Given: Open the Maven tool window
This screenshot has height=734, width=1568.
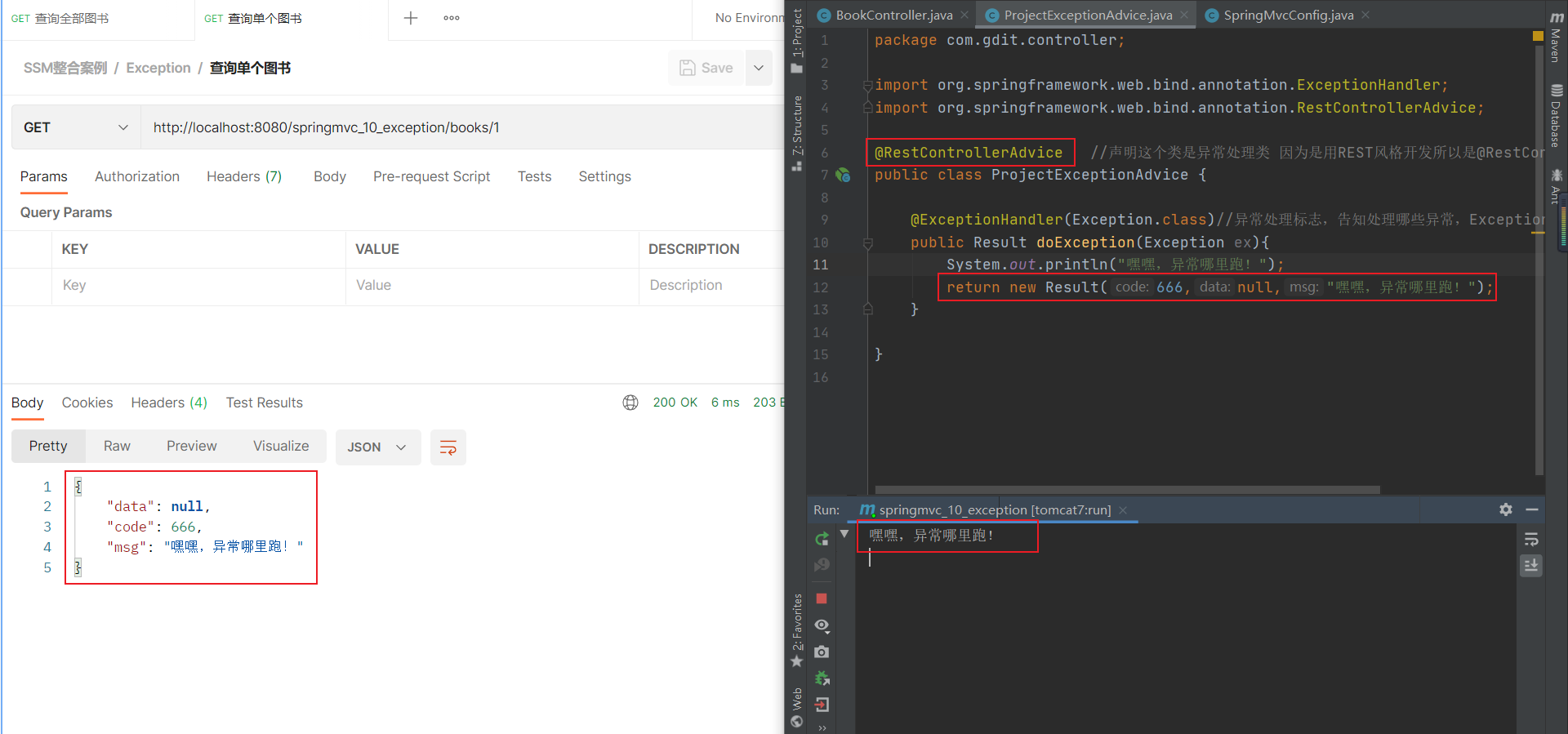Looking at the screenshot, I should pos(1557,38).
